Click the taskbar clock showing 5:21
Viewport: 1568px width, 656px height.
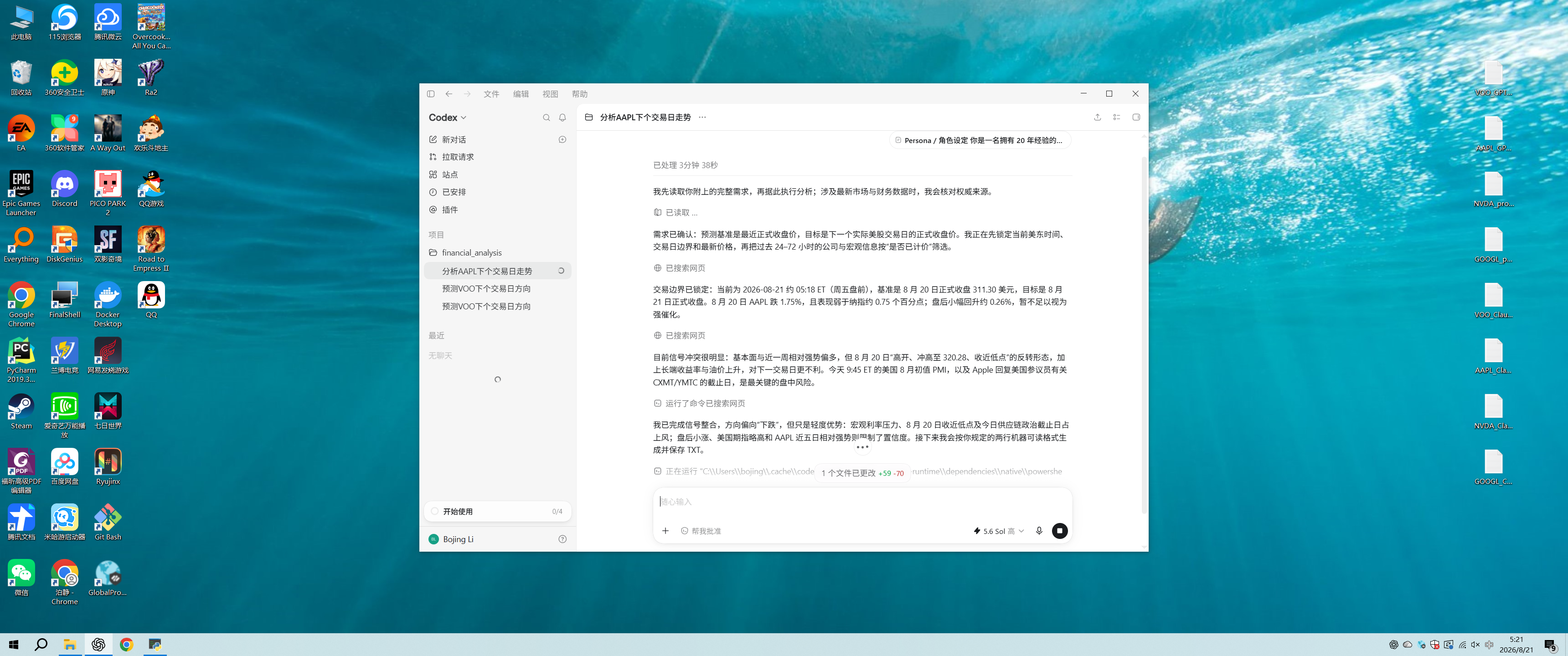coord(1516,645)
